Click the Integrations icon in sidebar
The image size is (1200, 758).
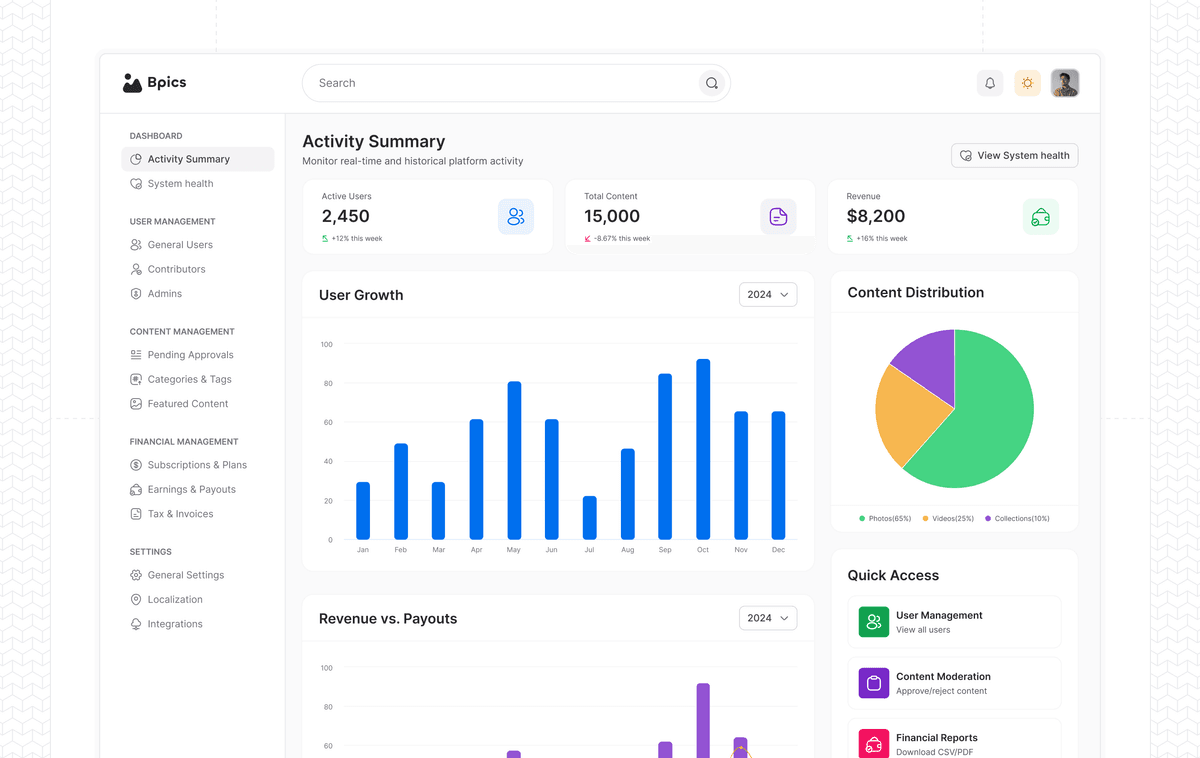point(136,624)
